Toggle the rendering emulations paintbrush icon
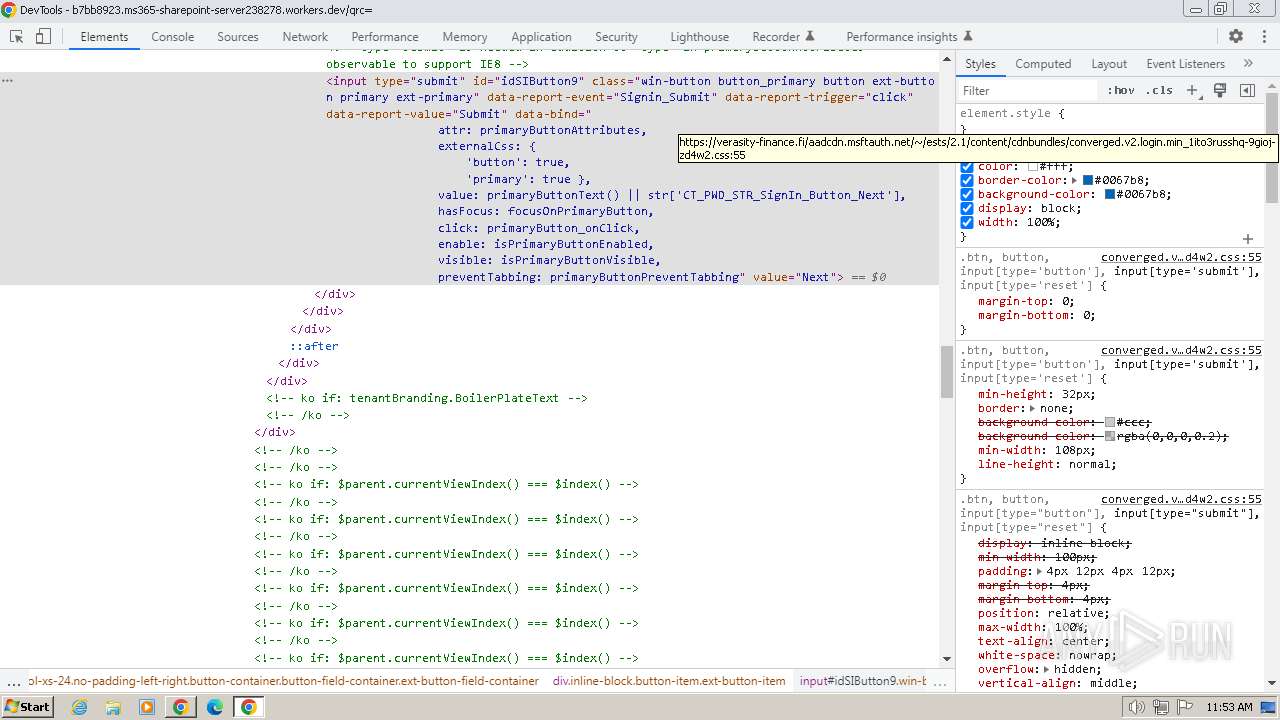 point(1220,90)
